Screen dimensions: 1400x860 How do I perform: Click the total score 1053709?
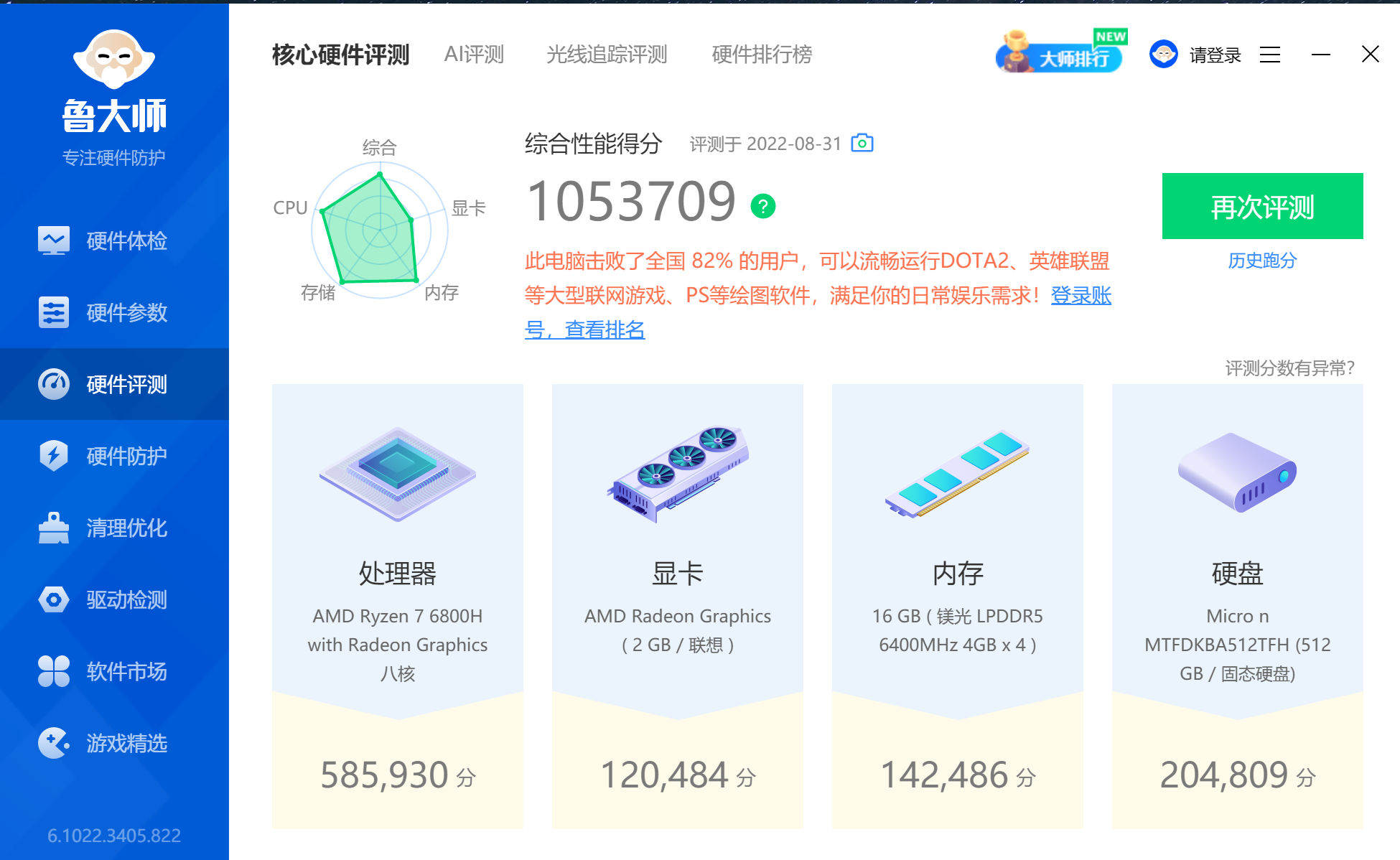pos(632,202)
